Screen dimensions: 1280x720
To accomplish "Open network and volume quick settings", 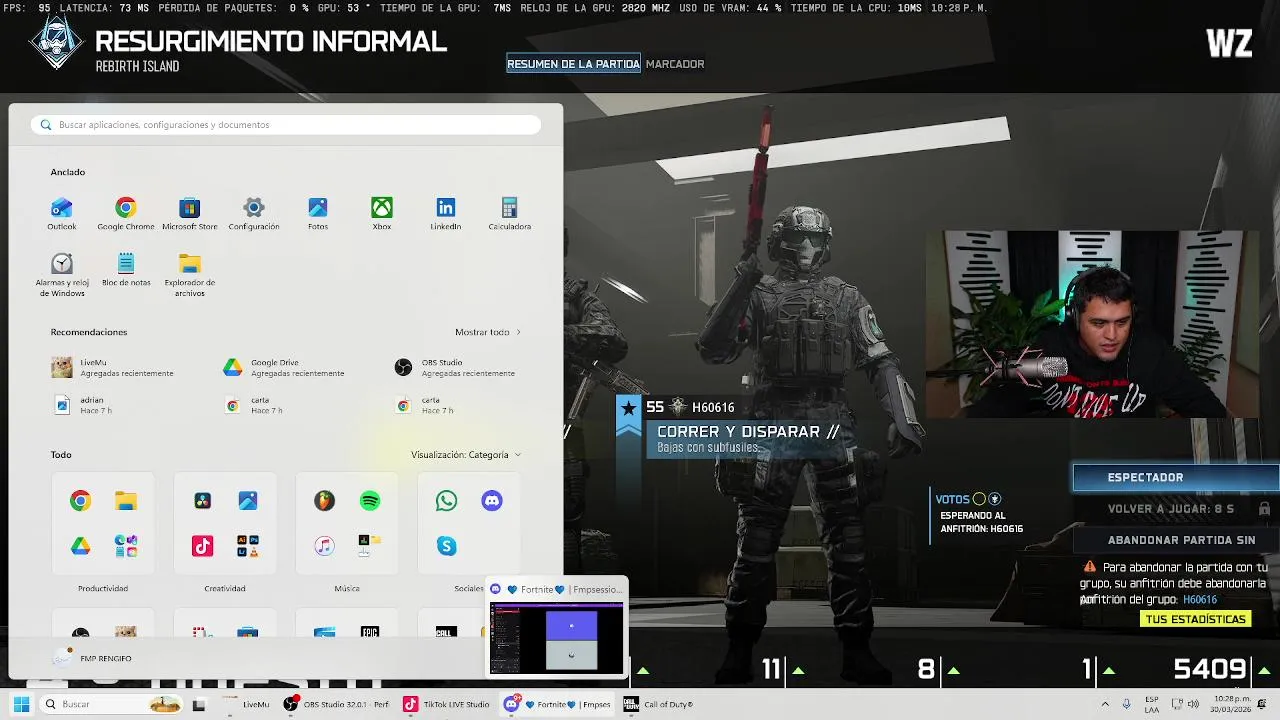I will pyautogui.click(x=1185, y=704).
